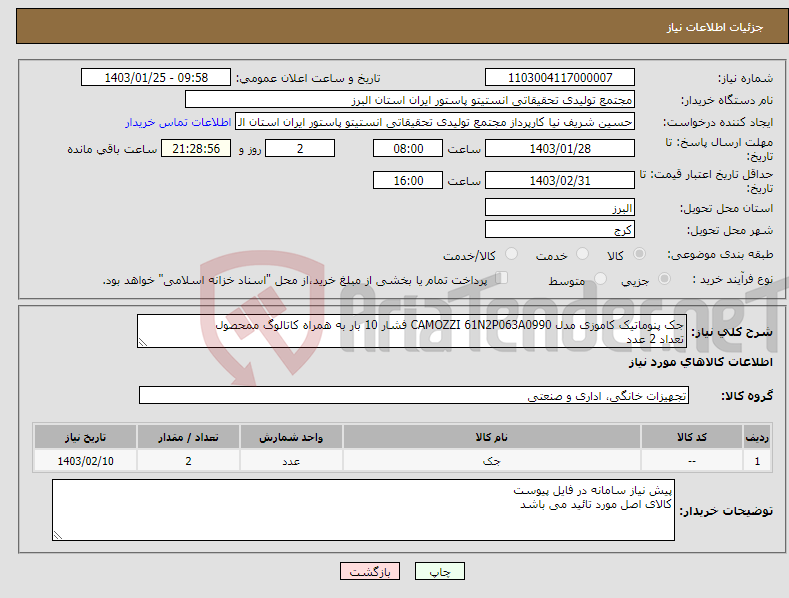
Task: Choose the متوسط purchase type radio
Action: (x=600, y=278)
